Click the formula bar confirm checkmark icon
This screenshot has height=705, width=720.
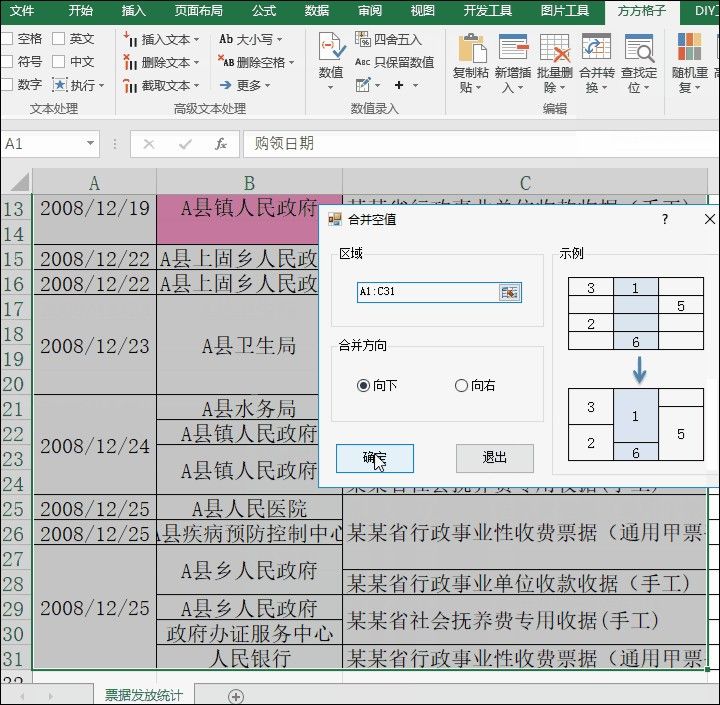[x=185, y=144]
